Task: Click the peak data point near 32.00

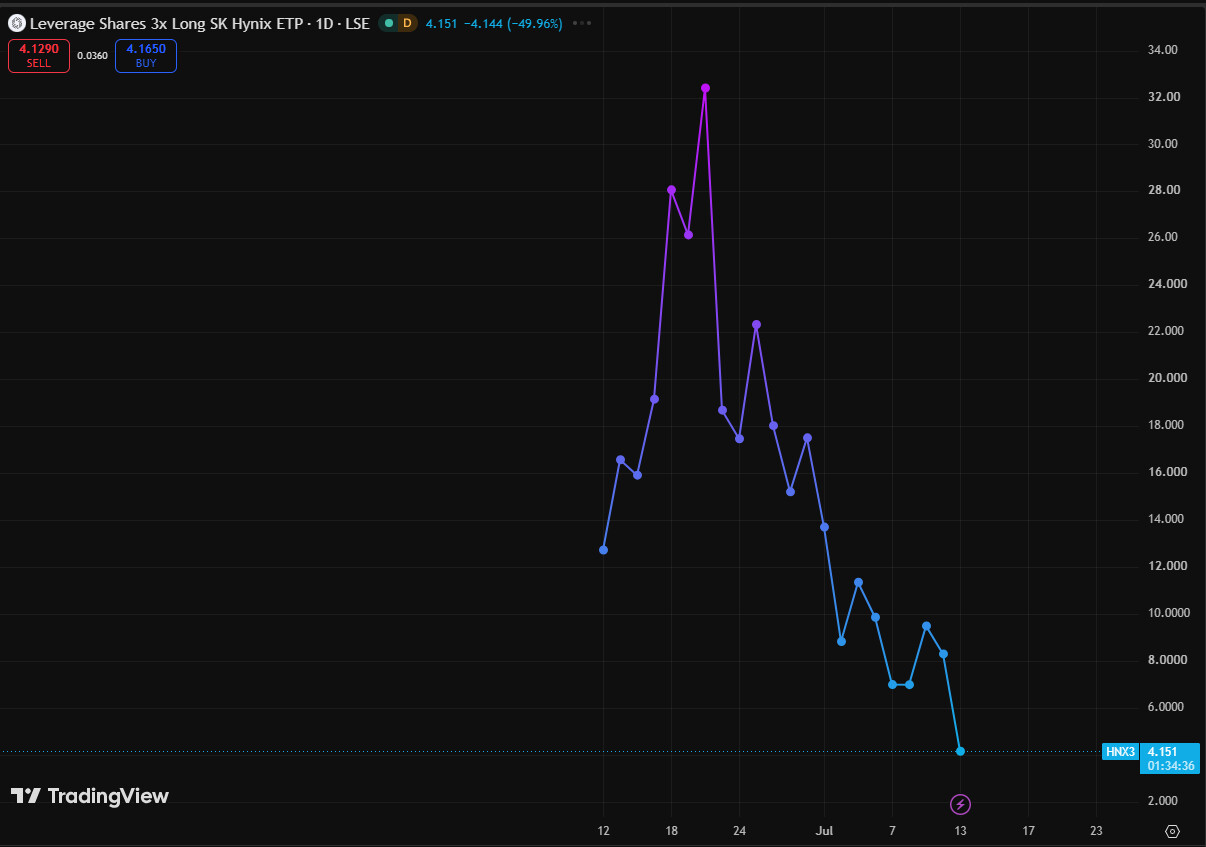Action: 705,88
